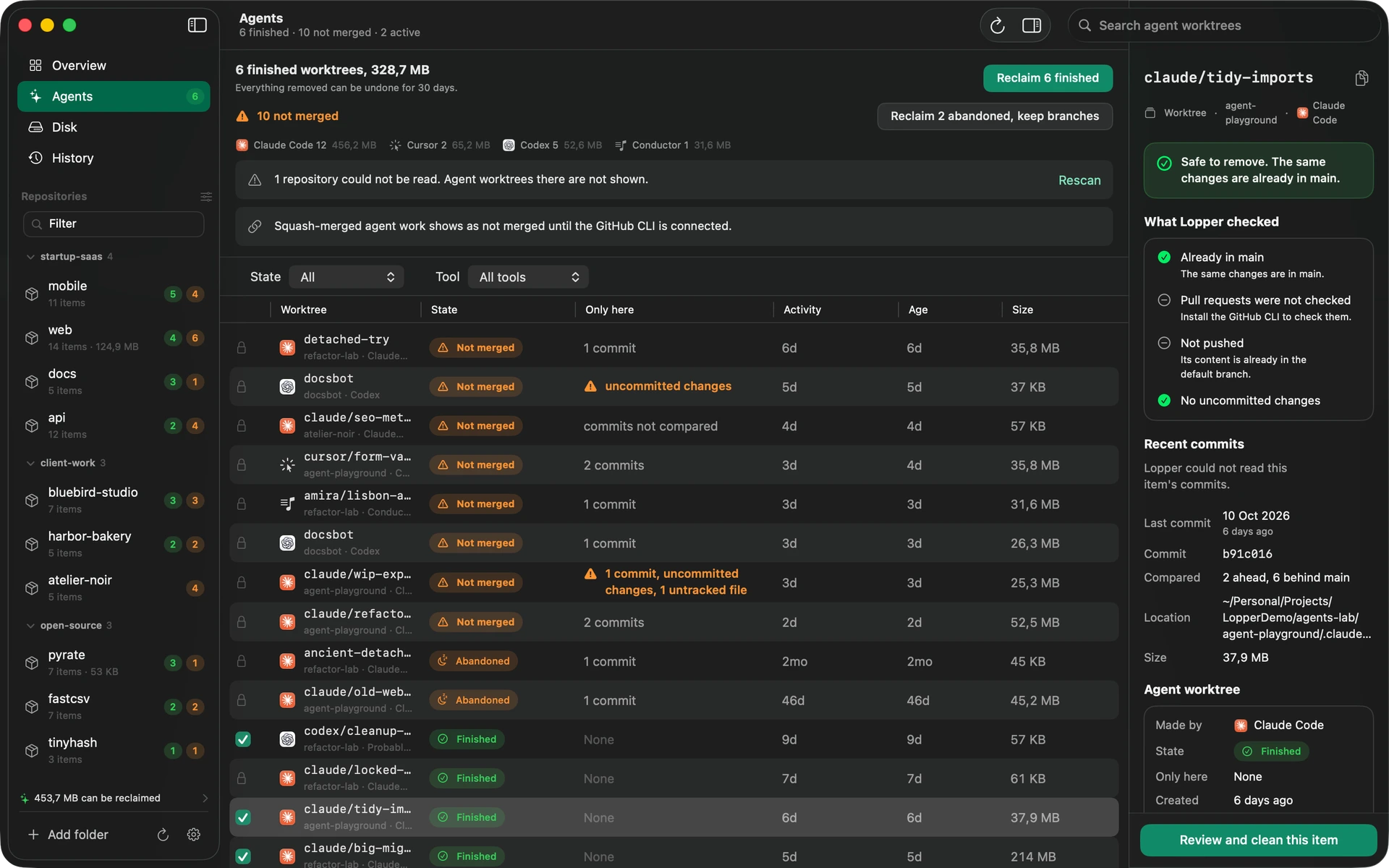Click Reclaim 2 abandoned, keep branches

click(x=995, y=116)
